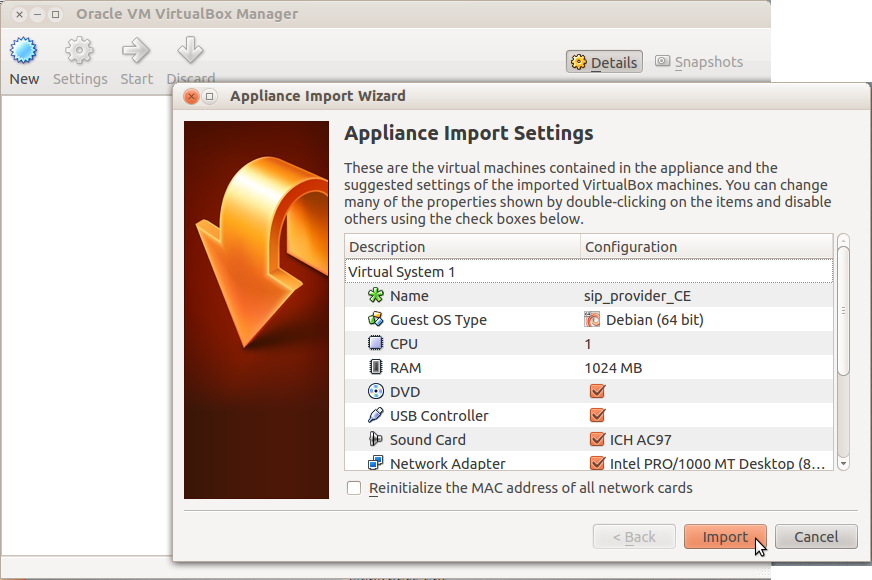Screen dimensions: 872x580
Task: Select the Name row star icon
Action: [376, 295]
